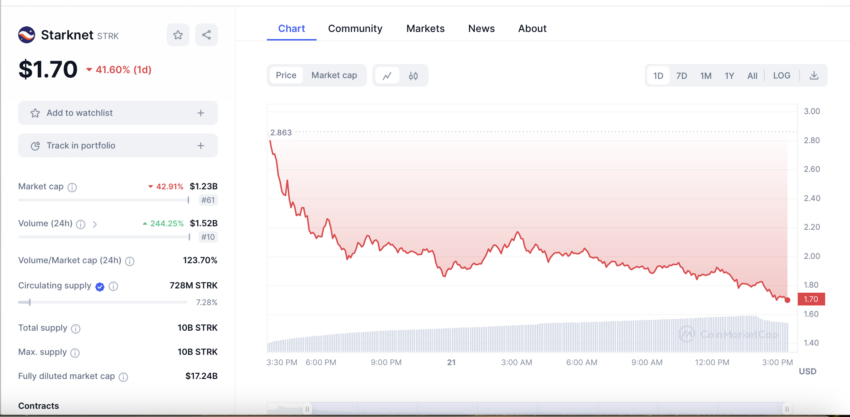Click info icon beside Fully diluted market cap
The image size is (850, 417).
point(123,377)
